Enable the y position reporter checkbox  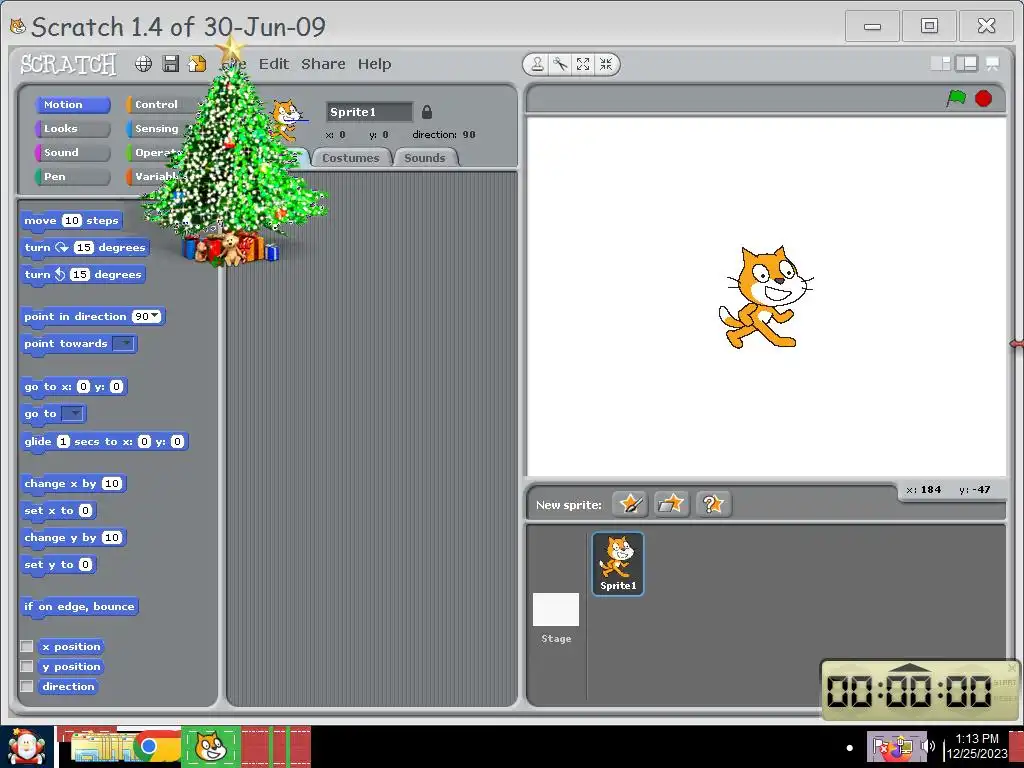click(27, 666)
